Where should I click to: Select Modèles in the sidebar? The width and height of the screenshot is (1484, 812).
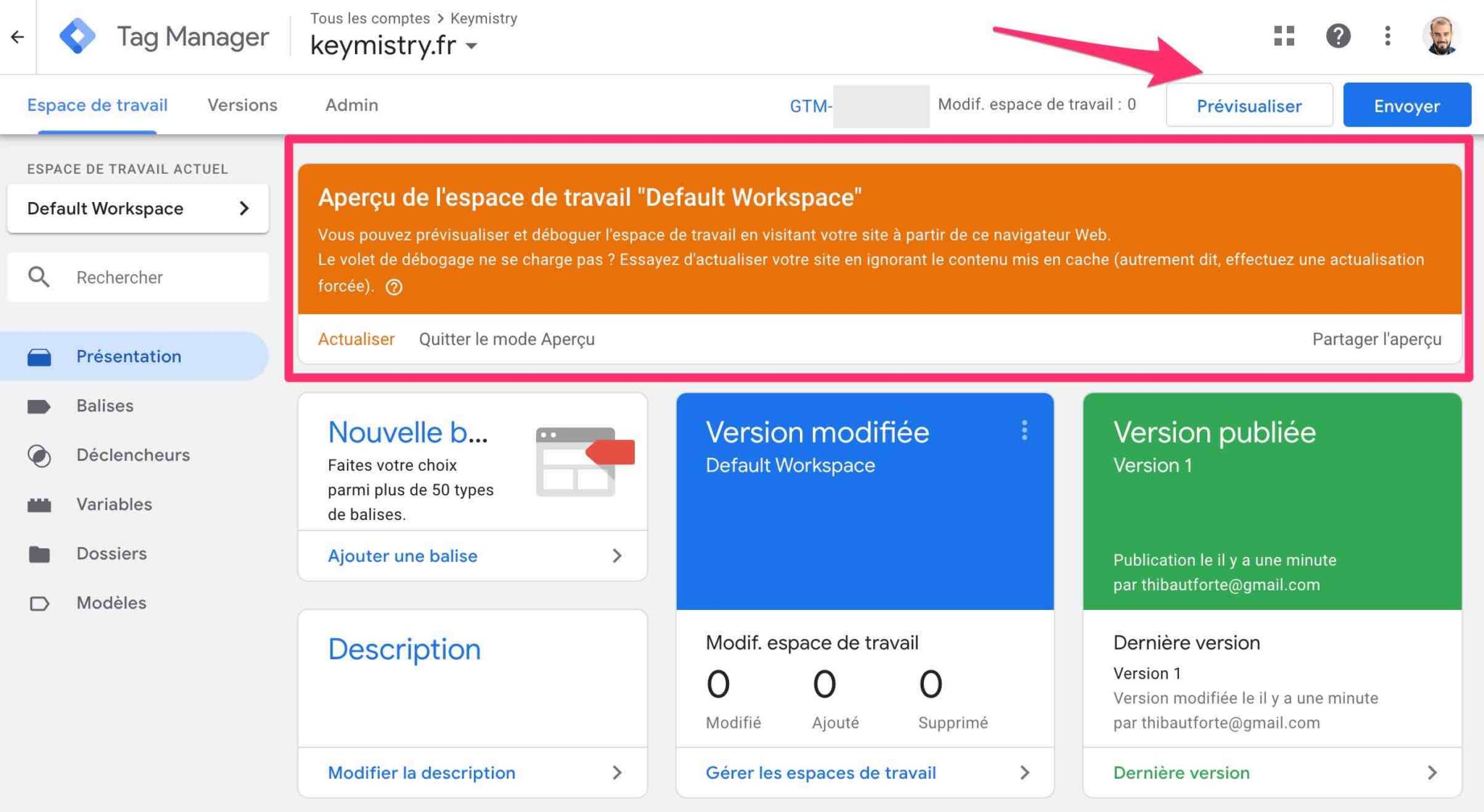point(135,603)
